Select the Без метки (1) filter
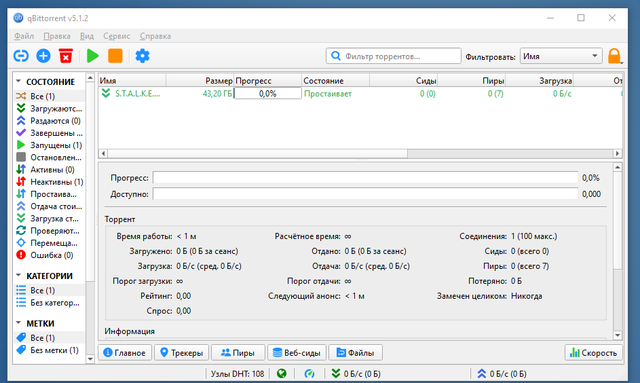The height and width of the screenshot is (383, 640). pyautogui.click(x=49, y=350)
